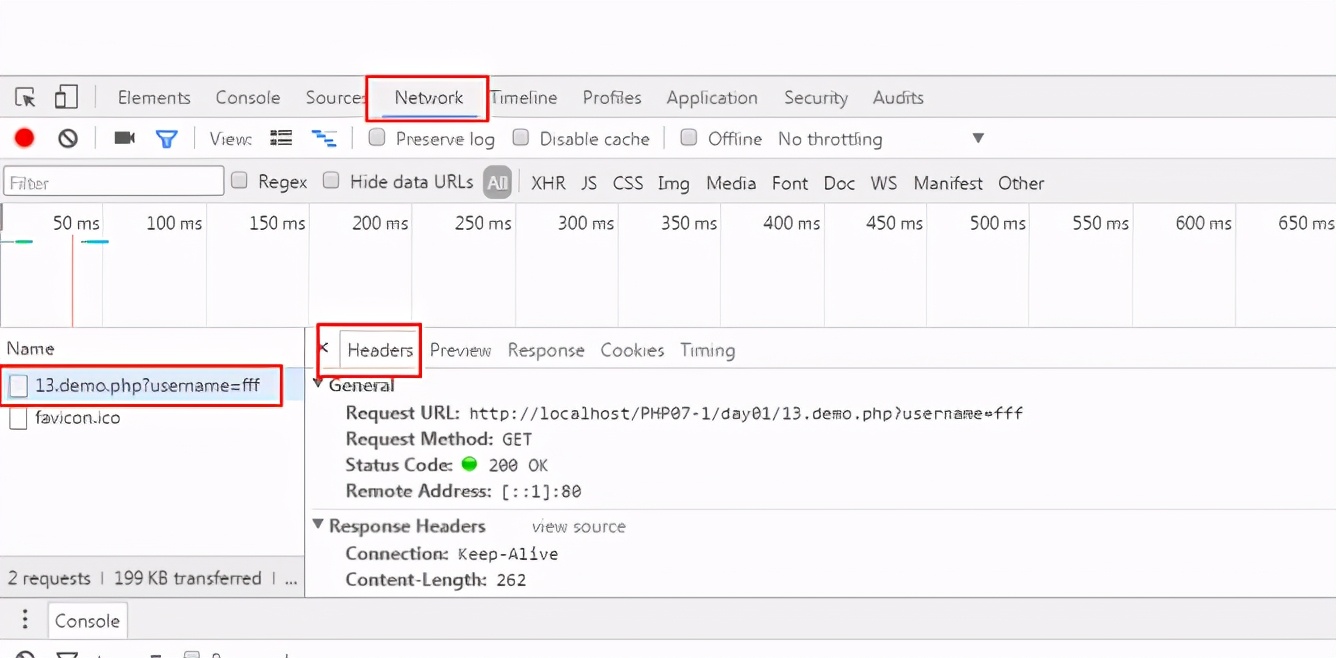Click the favicon.ico file icon
Viewport: 1336px width, 658px height.
[x=18, y=418]
